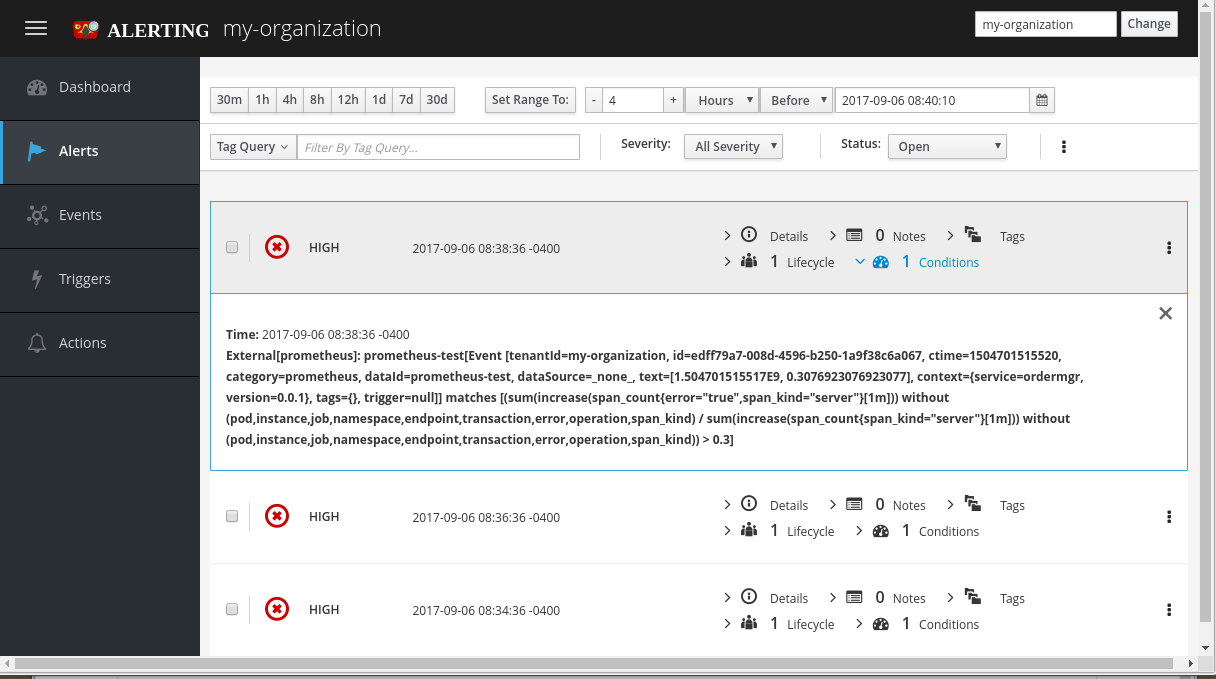
Task: Set time range to 7d
Action: pyautogui.click(x=406, y=100)
